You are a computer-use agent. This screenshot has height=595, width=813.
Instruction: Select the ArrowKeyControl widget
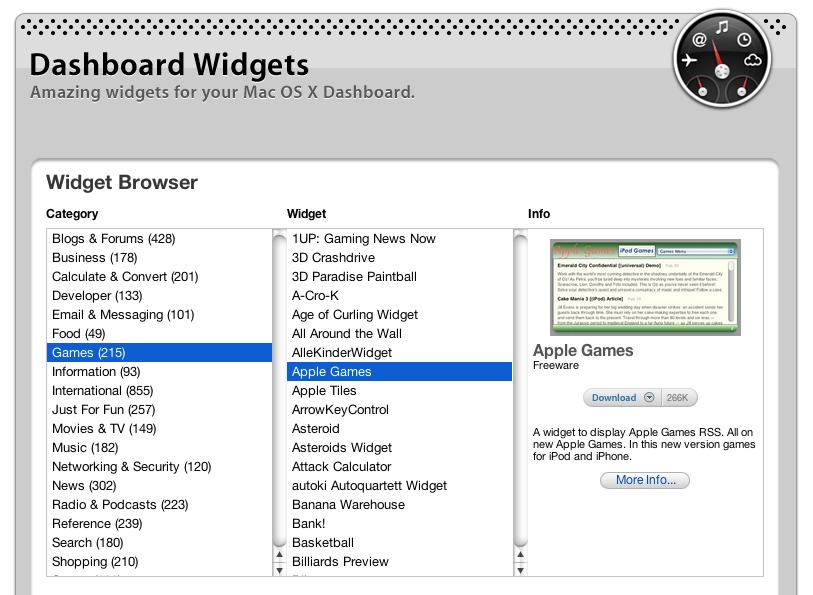399,409
